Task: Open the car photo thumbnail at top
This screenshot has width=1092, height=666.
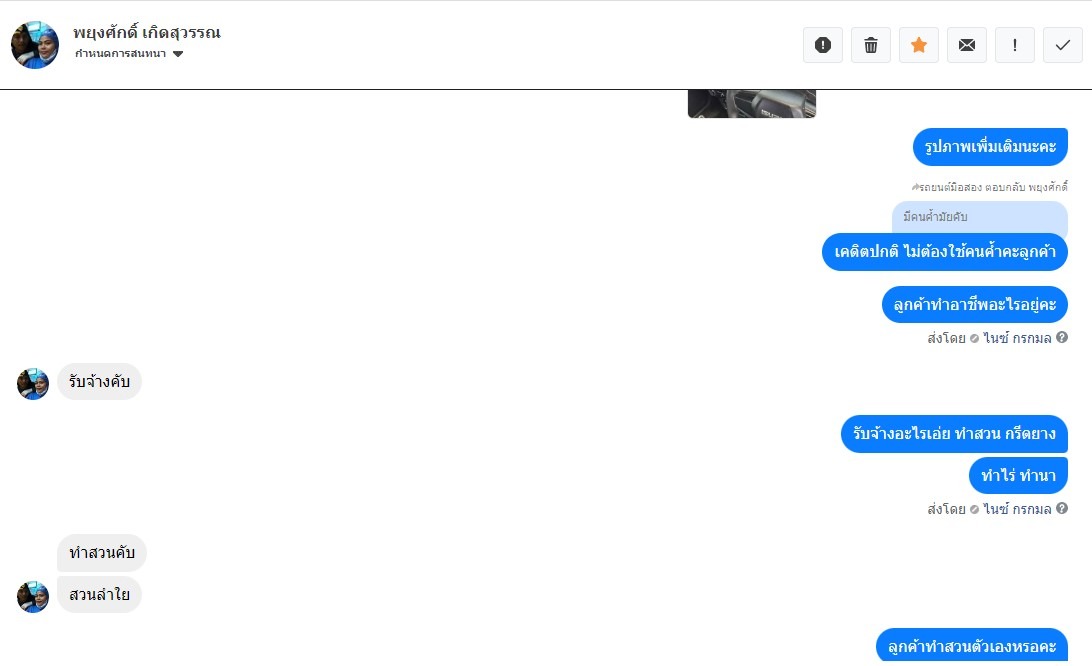Action: click(751, 103)
